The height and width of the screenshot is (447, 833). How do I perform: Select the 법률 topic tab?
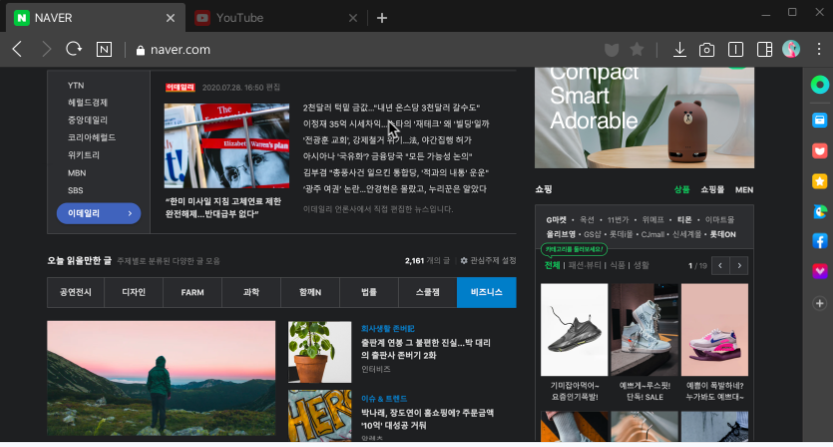369,292
